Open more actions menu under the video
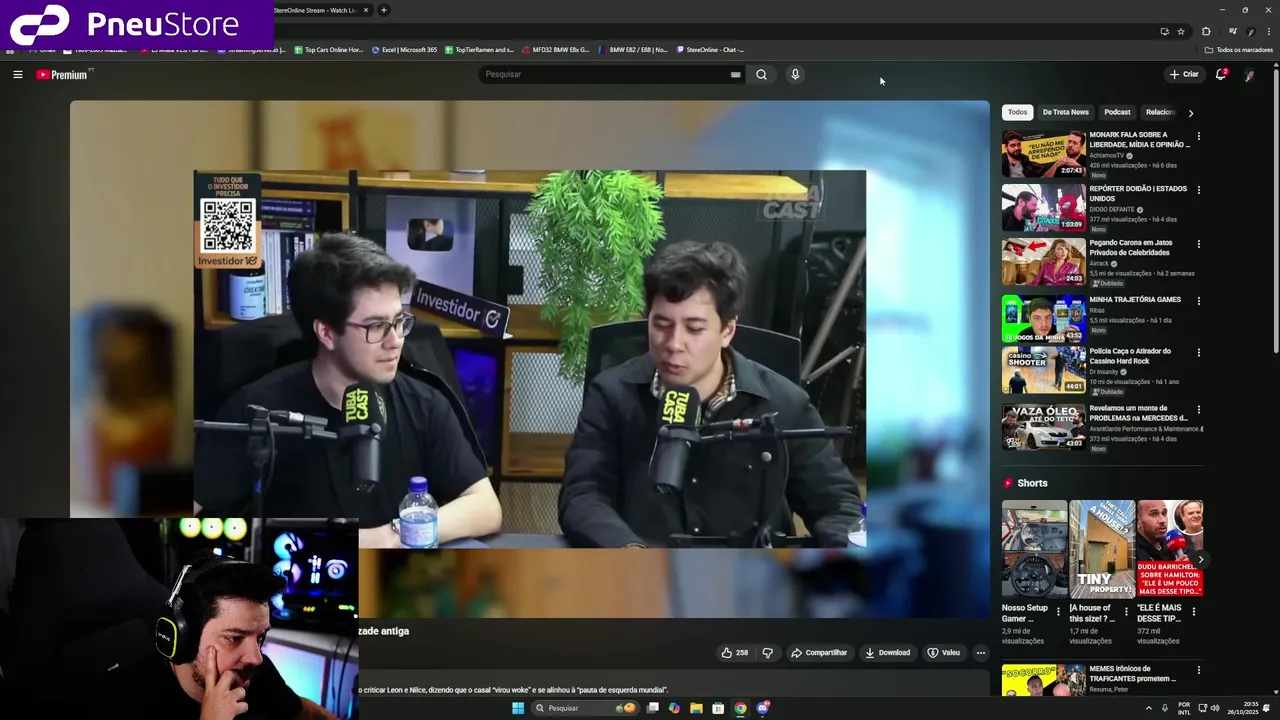This screenshot has height=720, width=1280. [980, 653]
